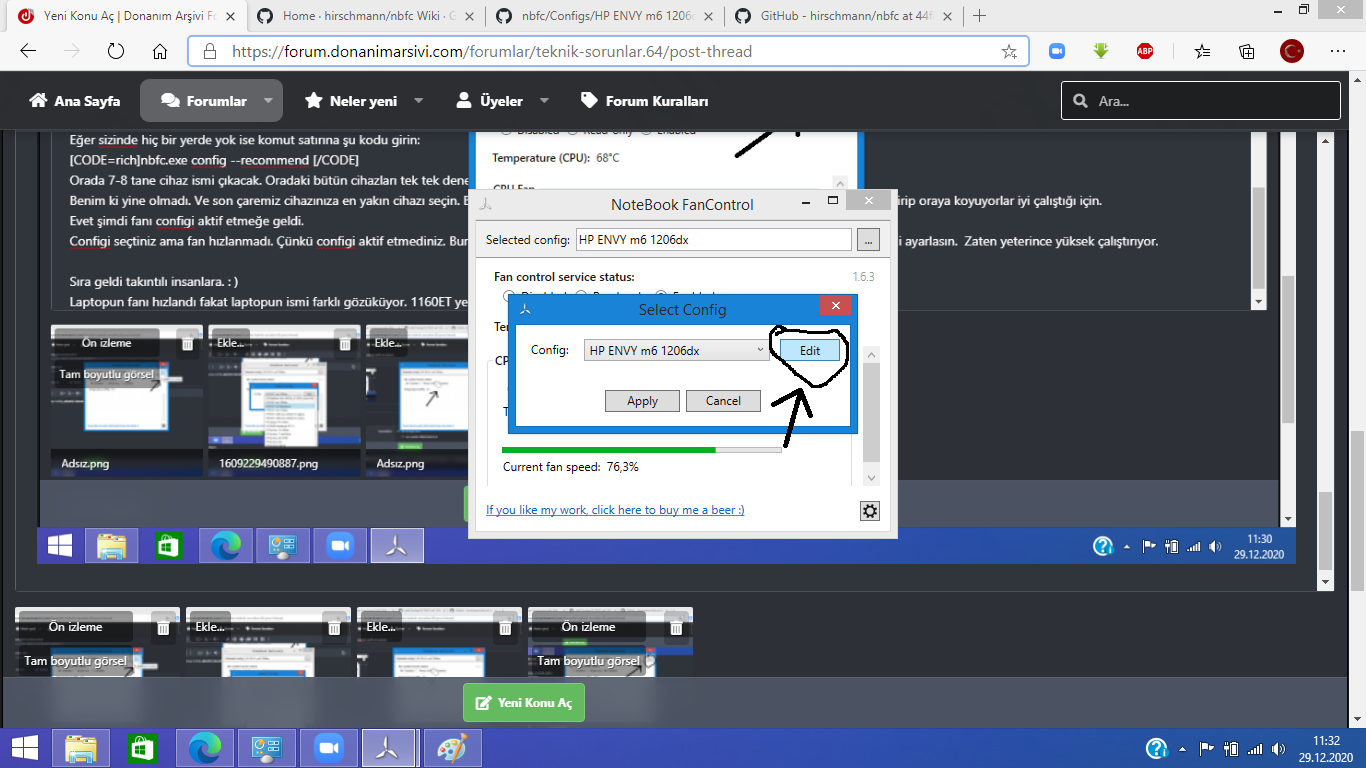Reload the page with the refresh icon

[x=115, y=51]
